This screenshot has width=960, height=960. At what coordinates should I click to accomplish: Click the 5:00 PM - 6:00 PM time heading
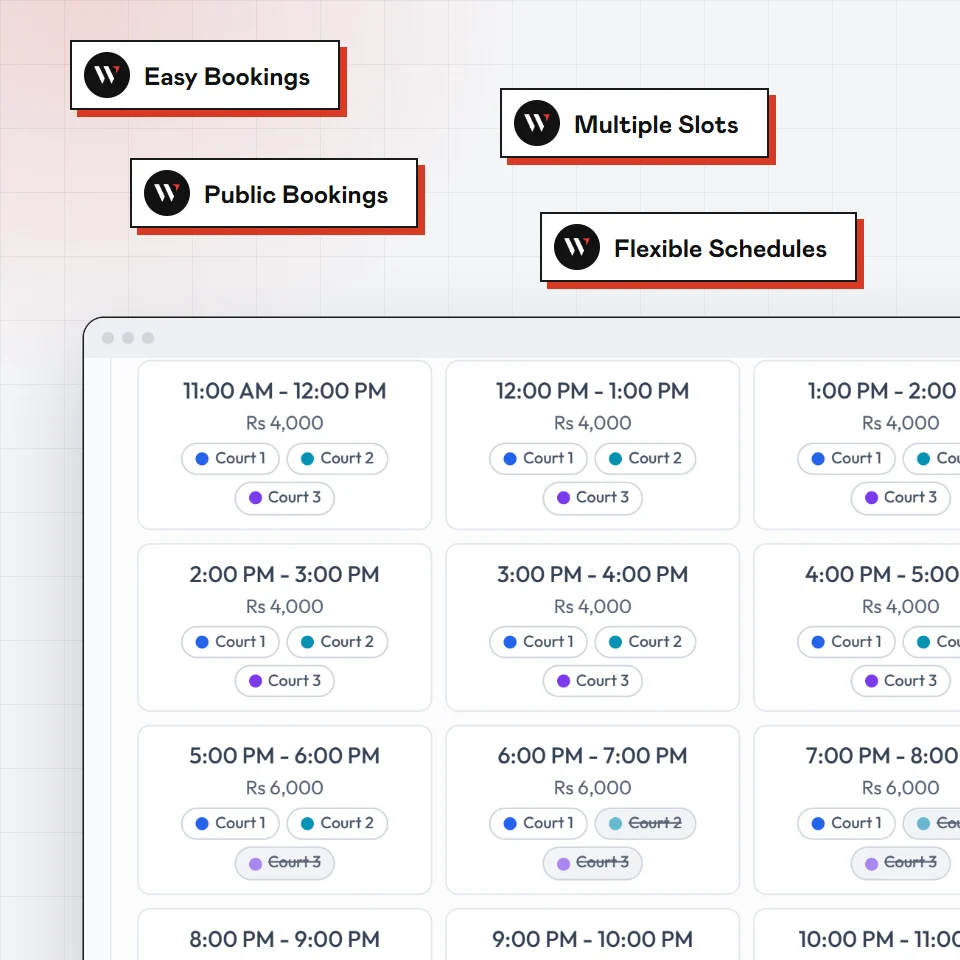click(285, 756)
